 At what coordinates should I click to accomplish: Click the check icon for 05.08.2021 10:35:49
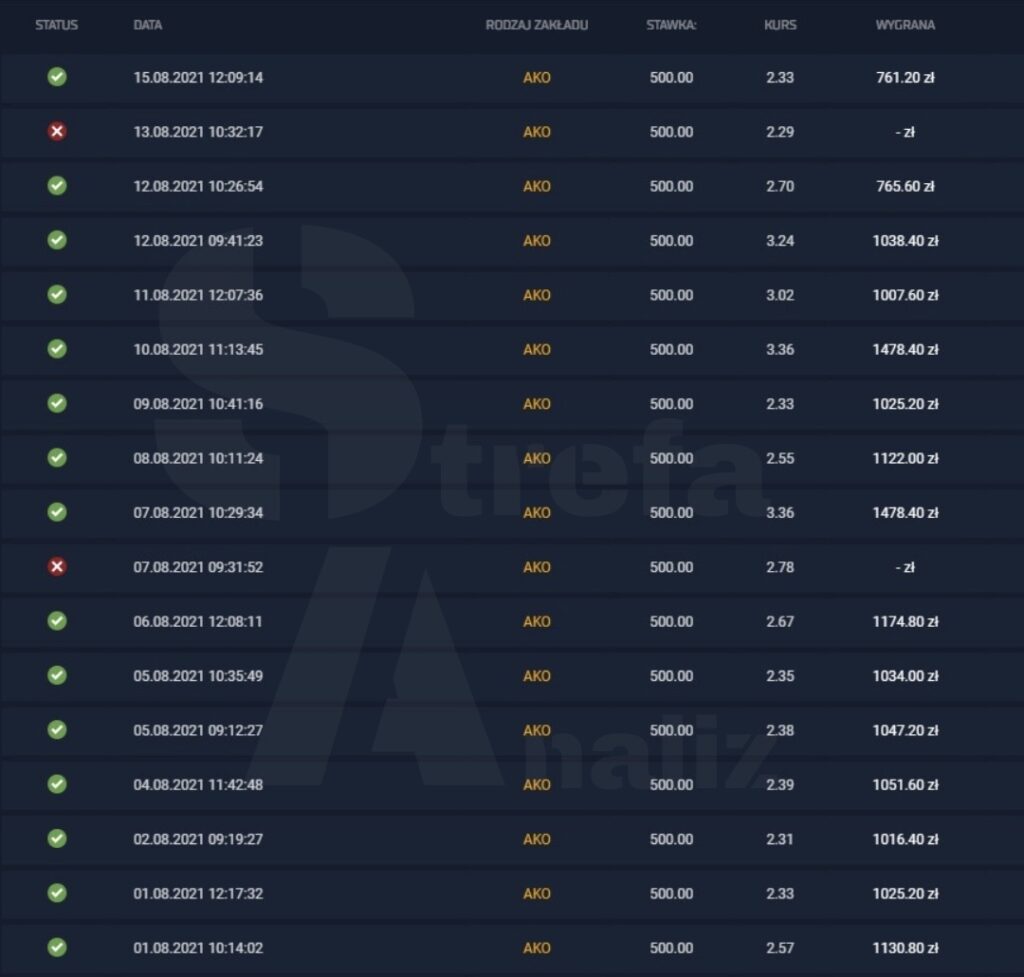point(57,675)
